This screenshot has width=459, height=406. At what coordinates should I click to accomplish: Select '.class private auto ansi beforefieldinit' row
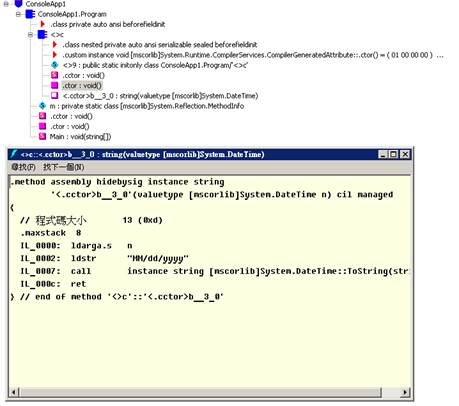(x=107, y=24)
